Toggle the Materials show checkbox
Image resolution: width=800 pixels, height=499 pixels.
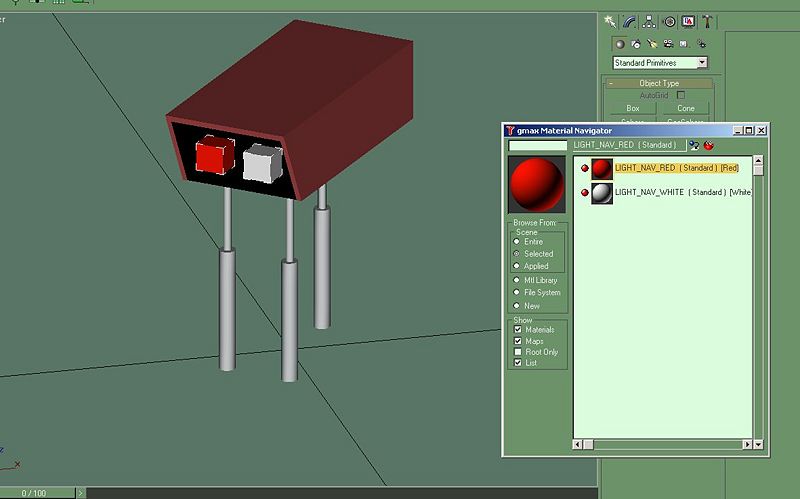click(x=517, y=330)
